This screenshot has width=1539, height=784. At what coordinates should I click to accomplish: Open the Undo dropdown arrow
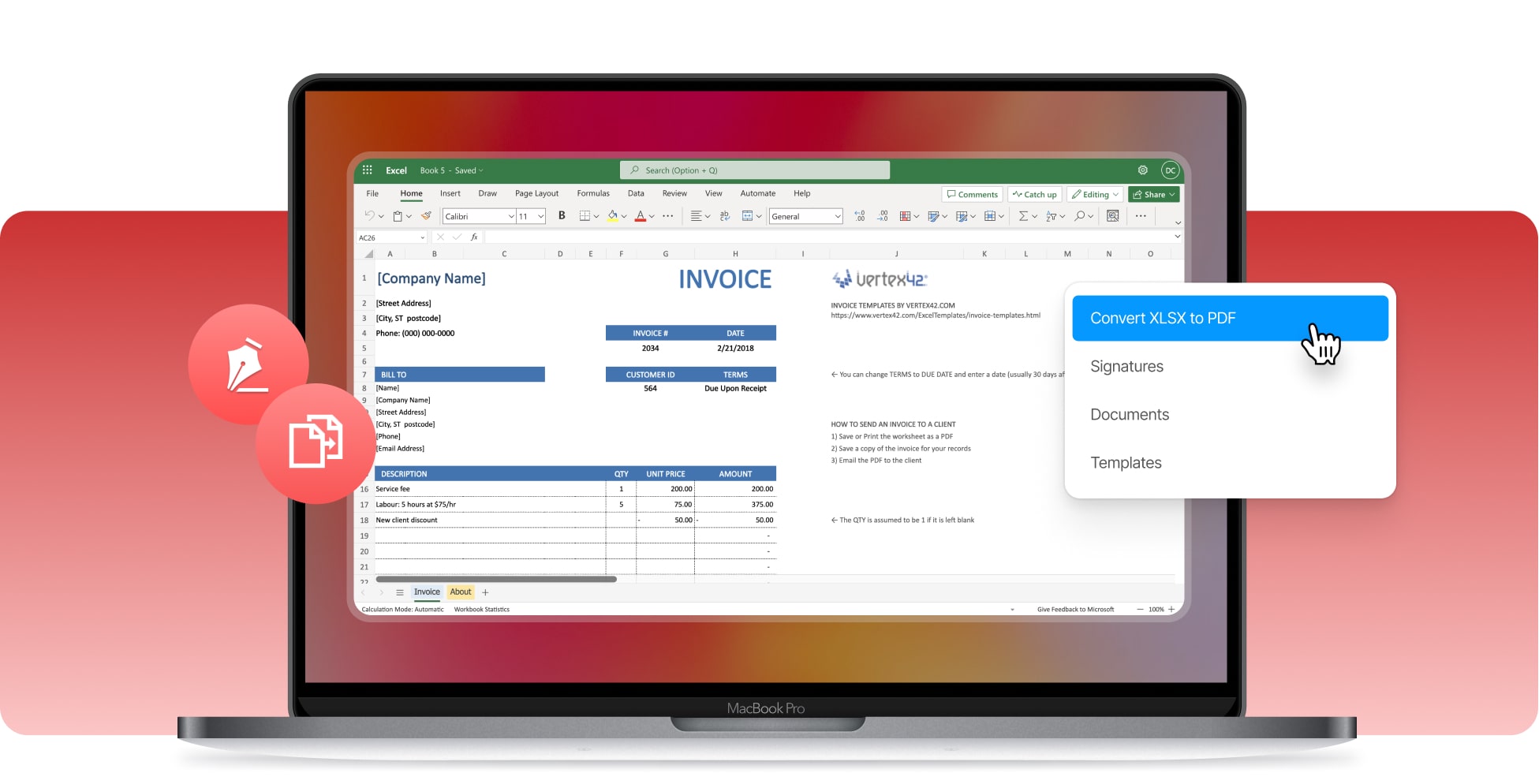click(381, 217)
